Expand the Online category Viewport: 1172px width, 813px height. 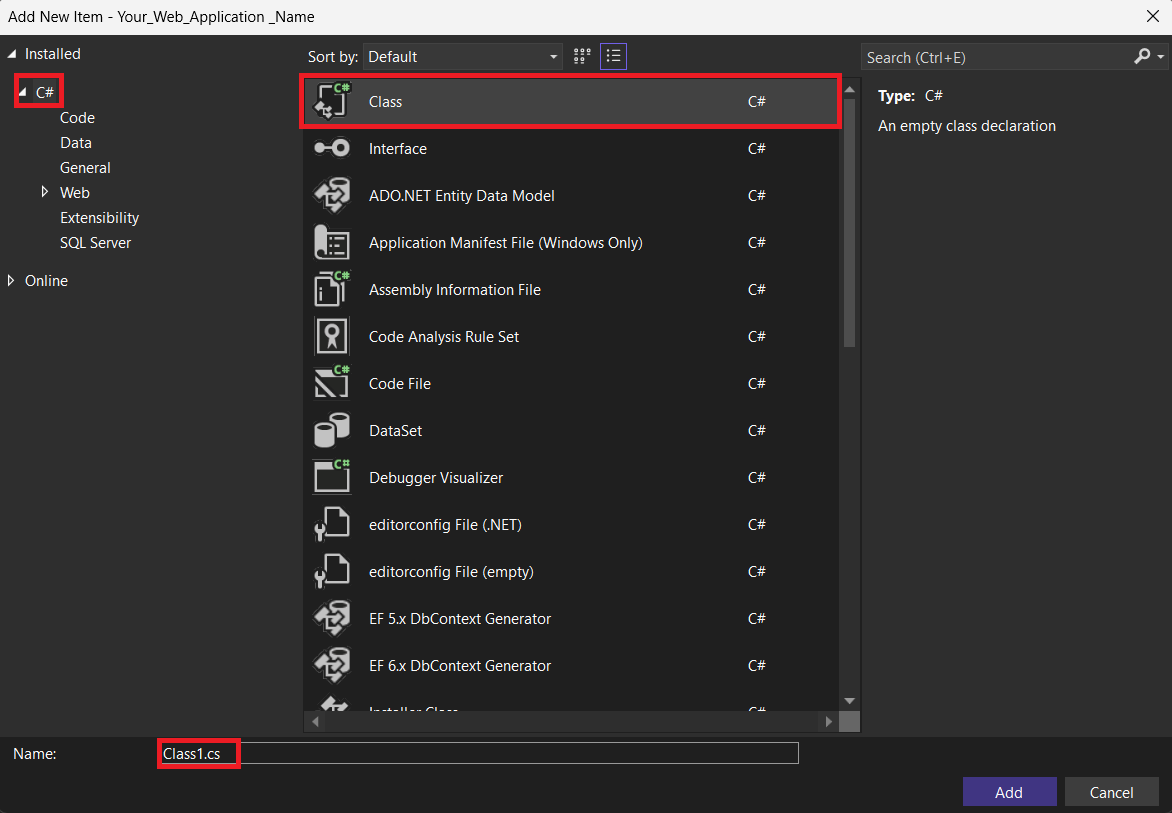pos(12,281)
